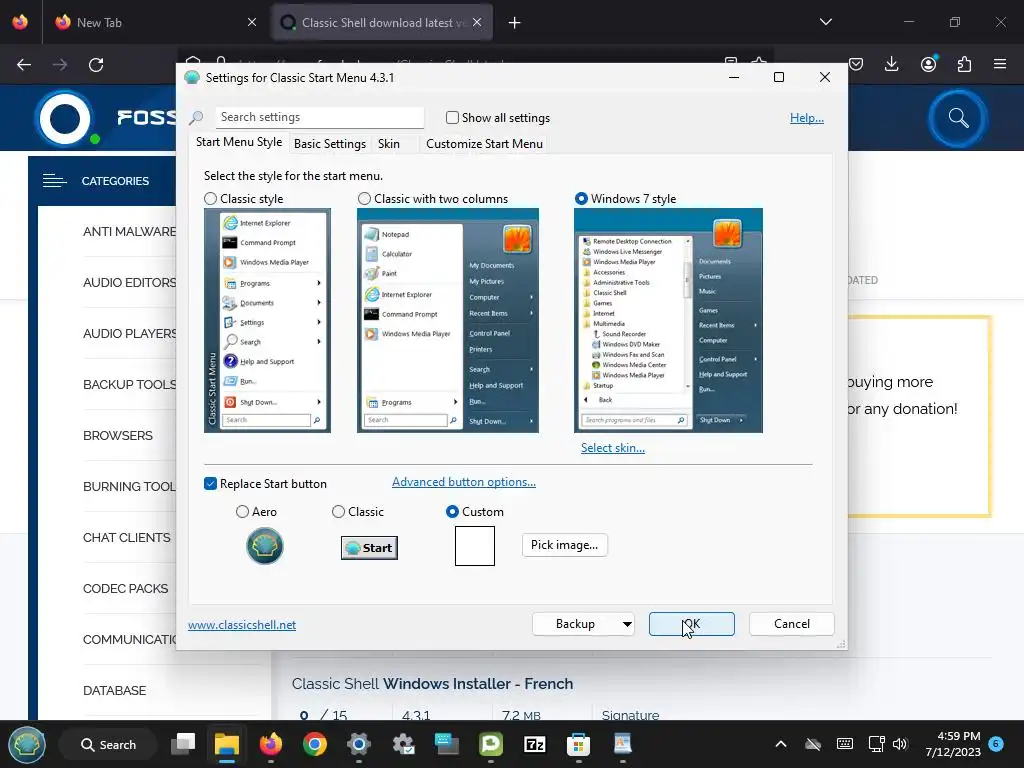Switch to the Start Menu Style tab
Image resolution: width=1024 pixels, height=768 pixels.
[239, 142]
